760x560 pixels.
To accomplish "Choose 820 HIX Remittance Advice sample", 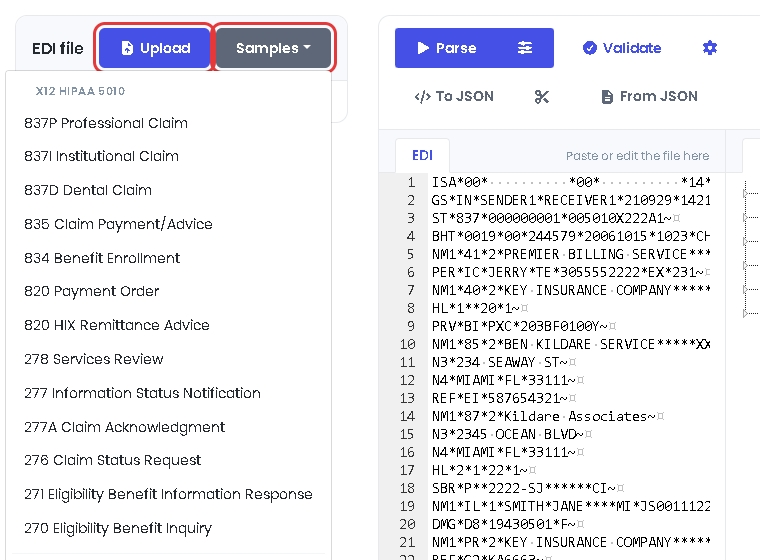I will tap(117, 325).
